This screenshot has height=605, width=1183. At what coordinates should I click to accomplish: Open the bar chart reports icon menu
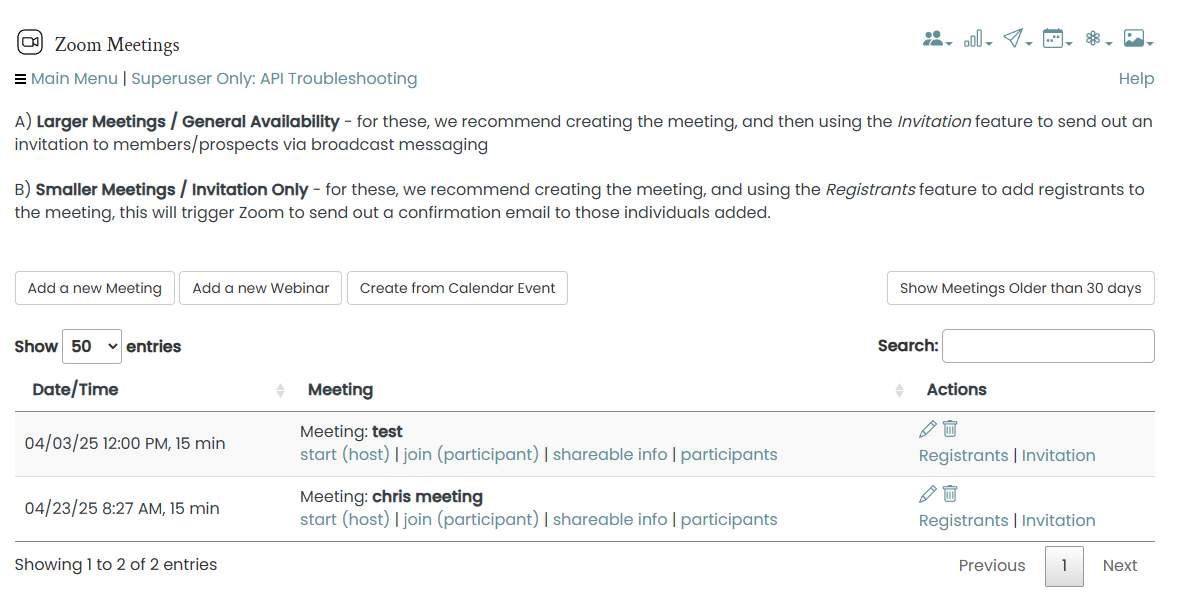pyautogui.click(x=977, y=38)
